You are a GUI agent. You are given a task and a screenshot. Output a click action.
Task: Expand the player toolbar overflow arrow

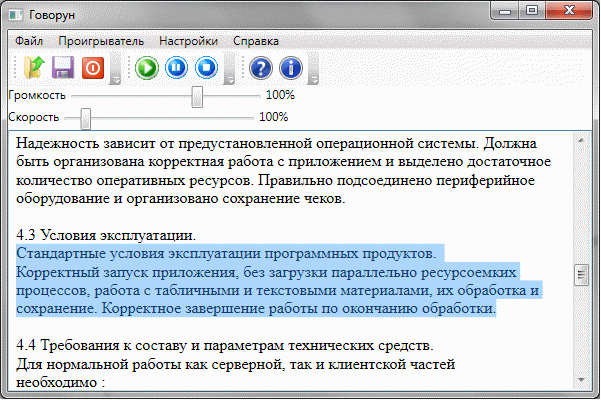coord(229,69)
